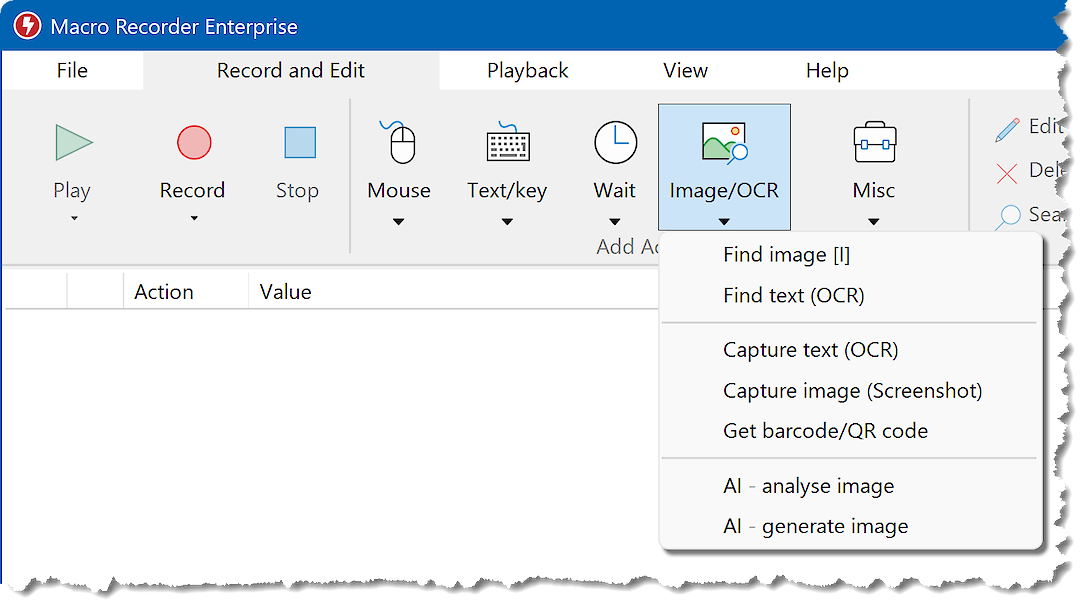Click the Wait clock icon

point(615,143)
